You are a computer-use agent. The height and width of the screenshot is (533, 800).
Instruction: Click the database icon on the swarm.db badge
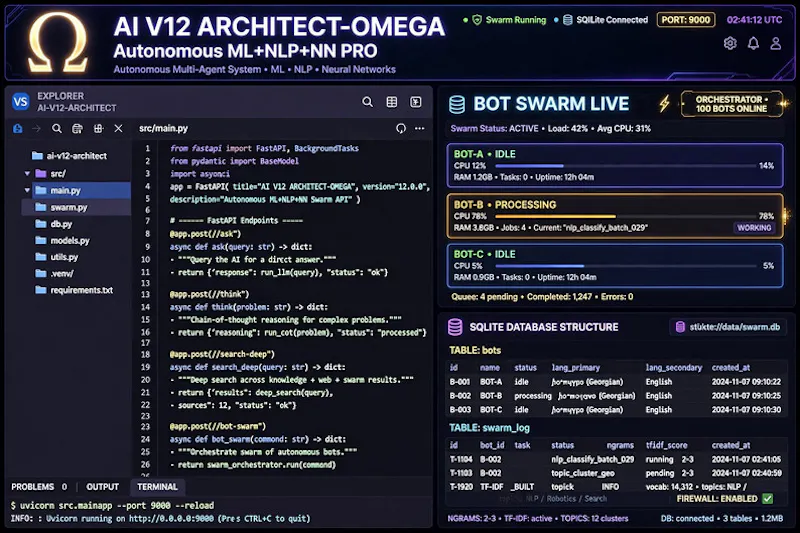tap(680, 327)
